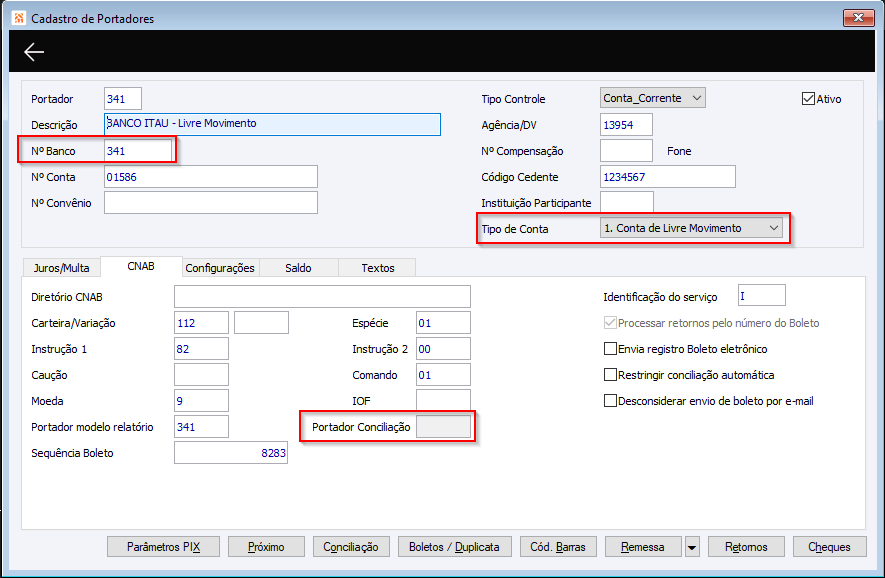This screenshot has width=885, height=578.
Task: Go to the next record with Próximo
Action: 266,547
